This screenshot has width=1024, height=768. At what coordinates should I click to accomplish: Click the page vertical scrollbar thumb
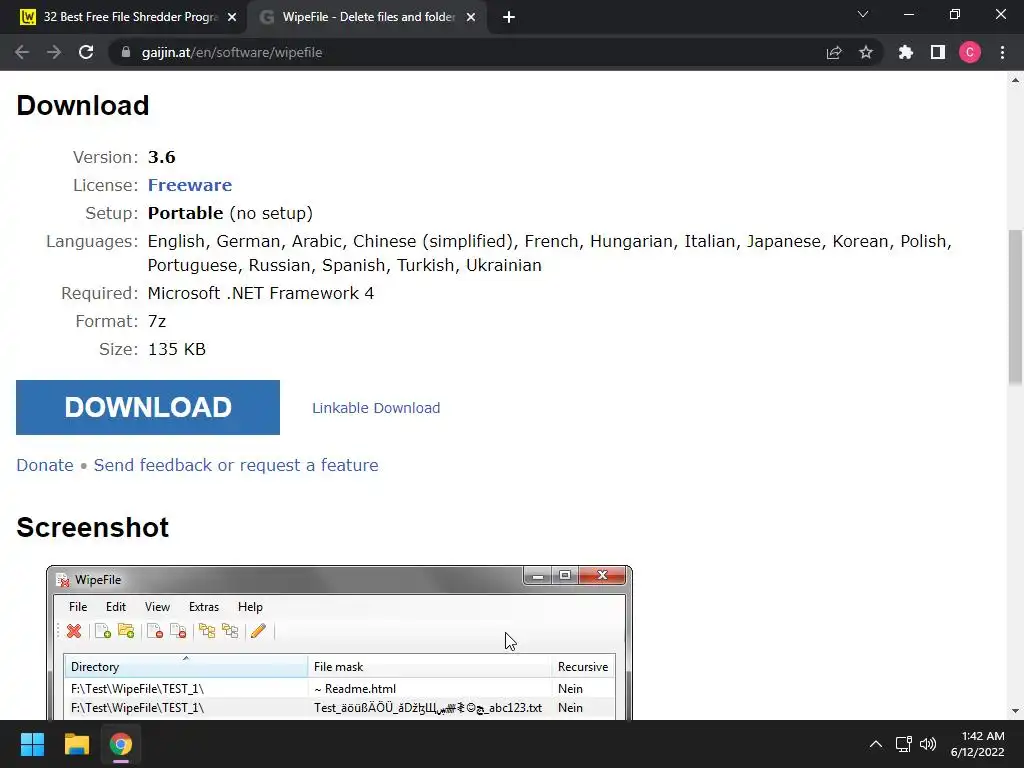pos(1015,307)
